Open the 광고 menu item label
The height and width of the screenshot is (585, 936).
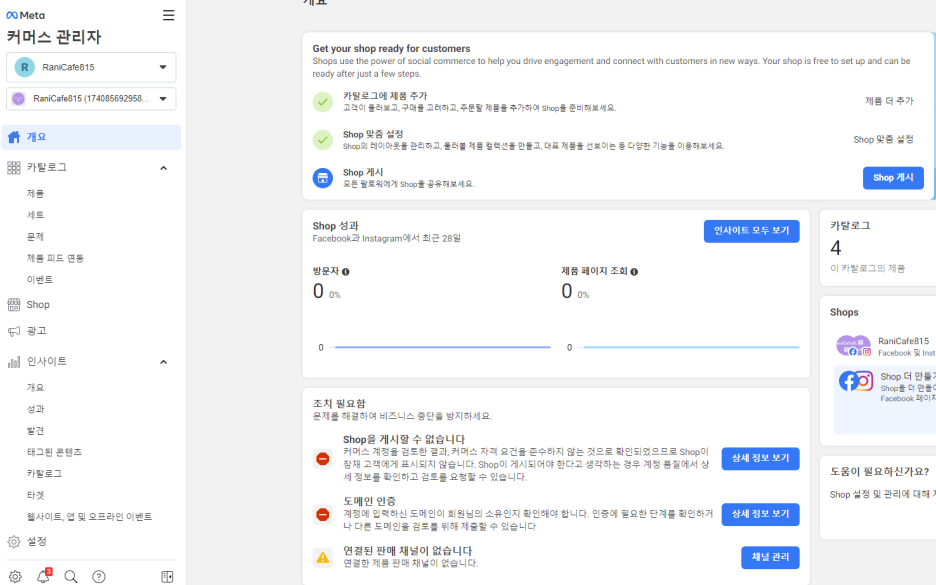(36, 331)
